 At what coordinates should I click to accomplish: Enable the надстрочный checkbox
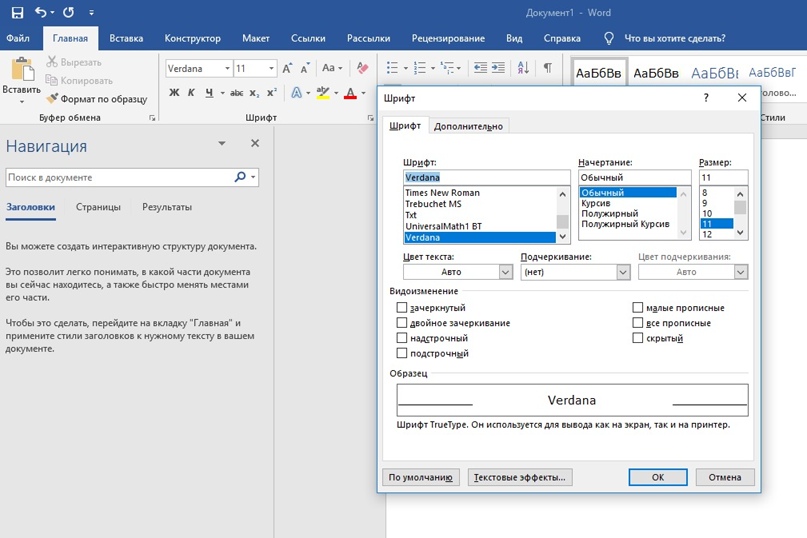(401, 338)
